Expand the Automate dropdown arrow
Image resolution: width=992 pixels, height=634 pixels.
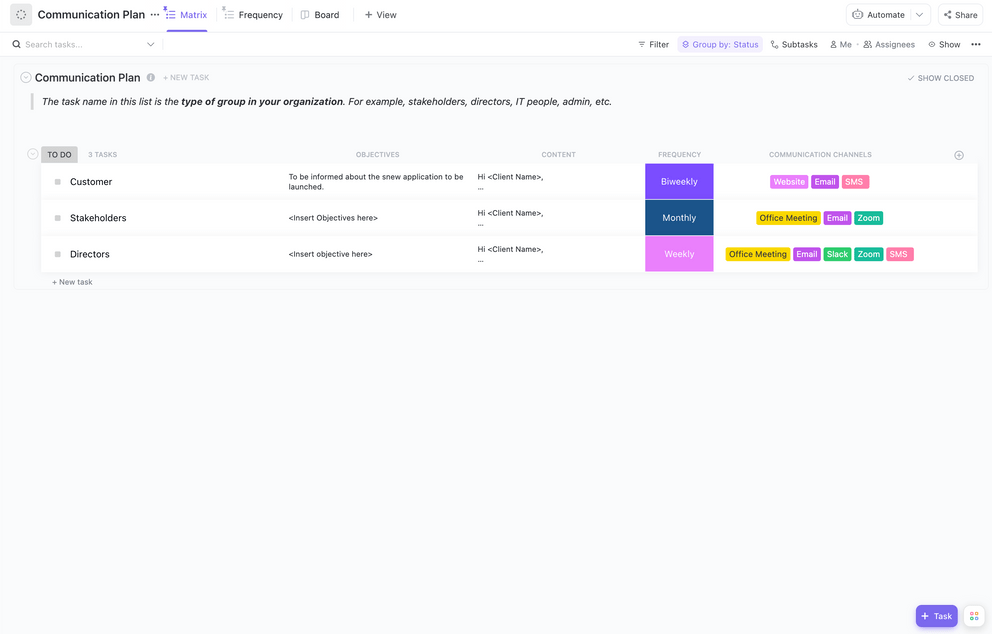tap(919, 15)
